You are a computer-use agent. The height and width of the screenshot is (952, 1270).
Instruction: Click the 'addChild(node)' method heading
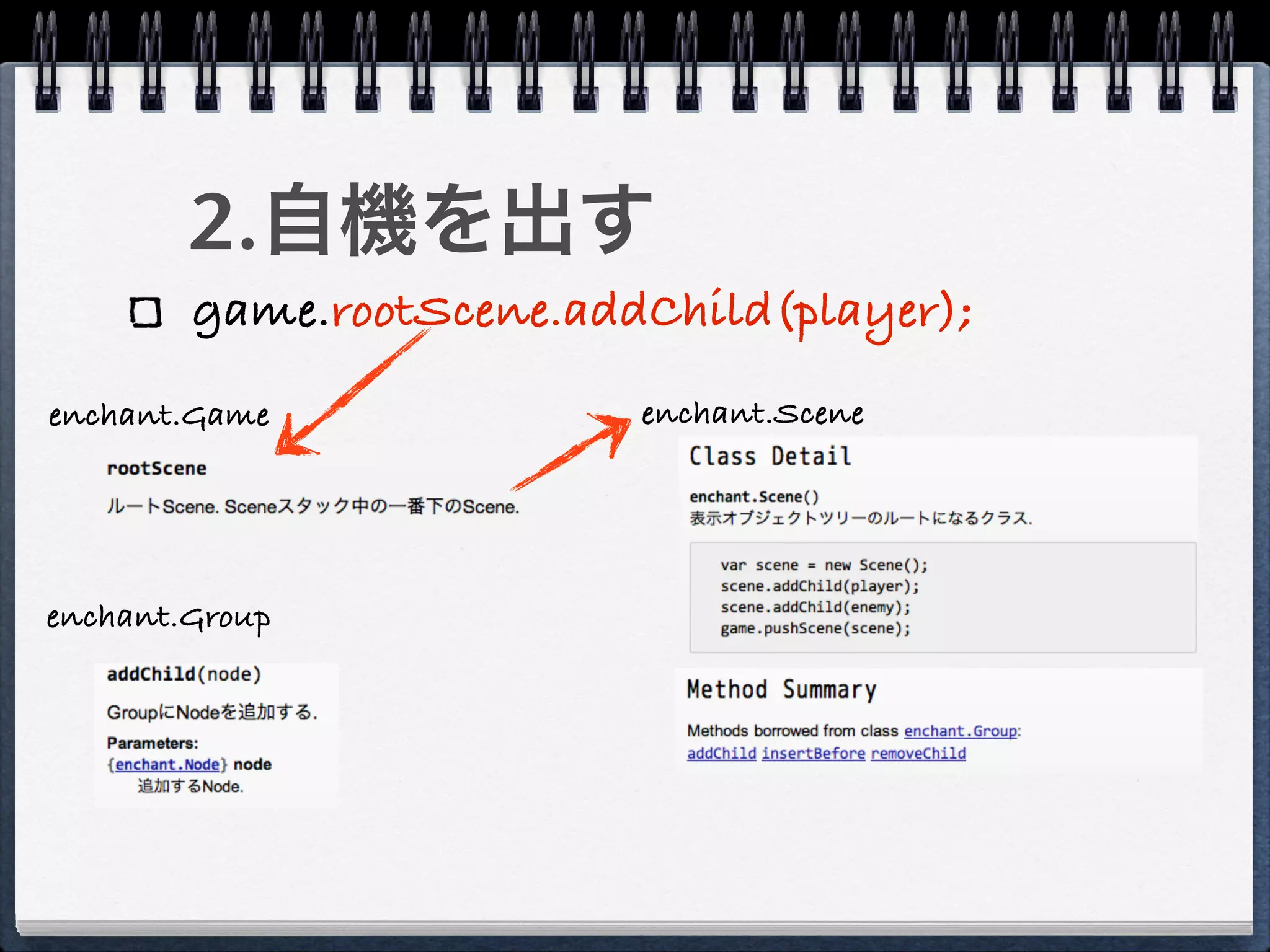pos(184,674)
